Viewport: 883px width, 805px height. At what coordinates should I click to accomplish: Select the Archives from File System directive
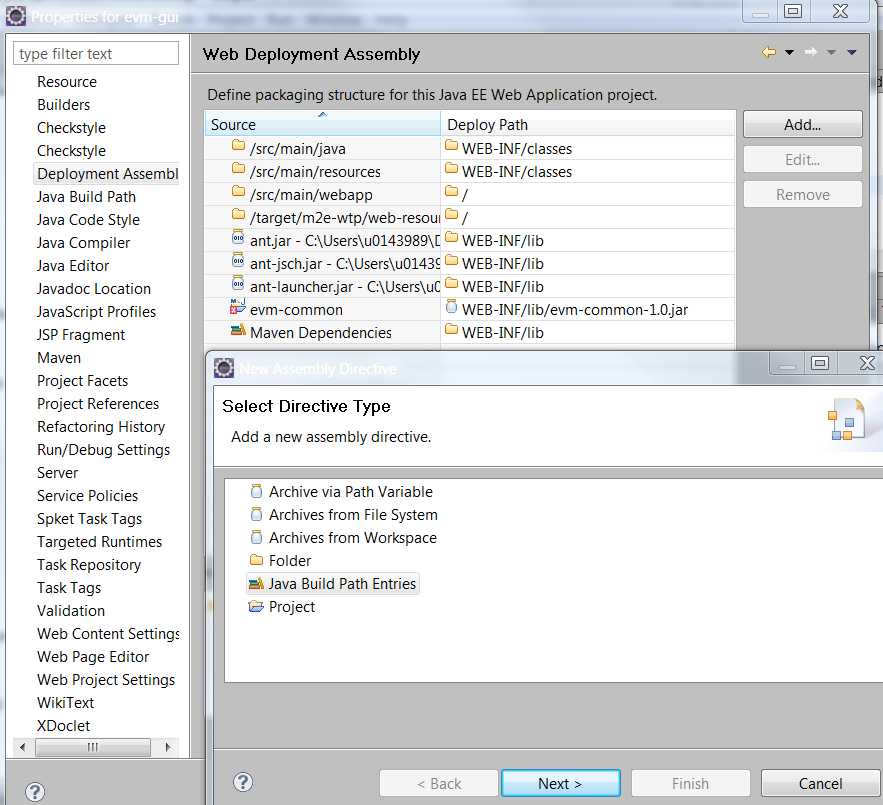click(x=353, y=514)
